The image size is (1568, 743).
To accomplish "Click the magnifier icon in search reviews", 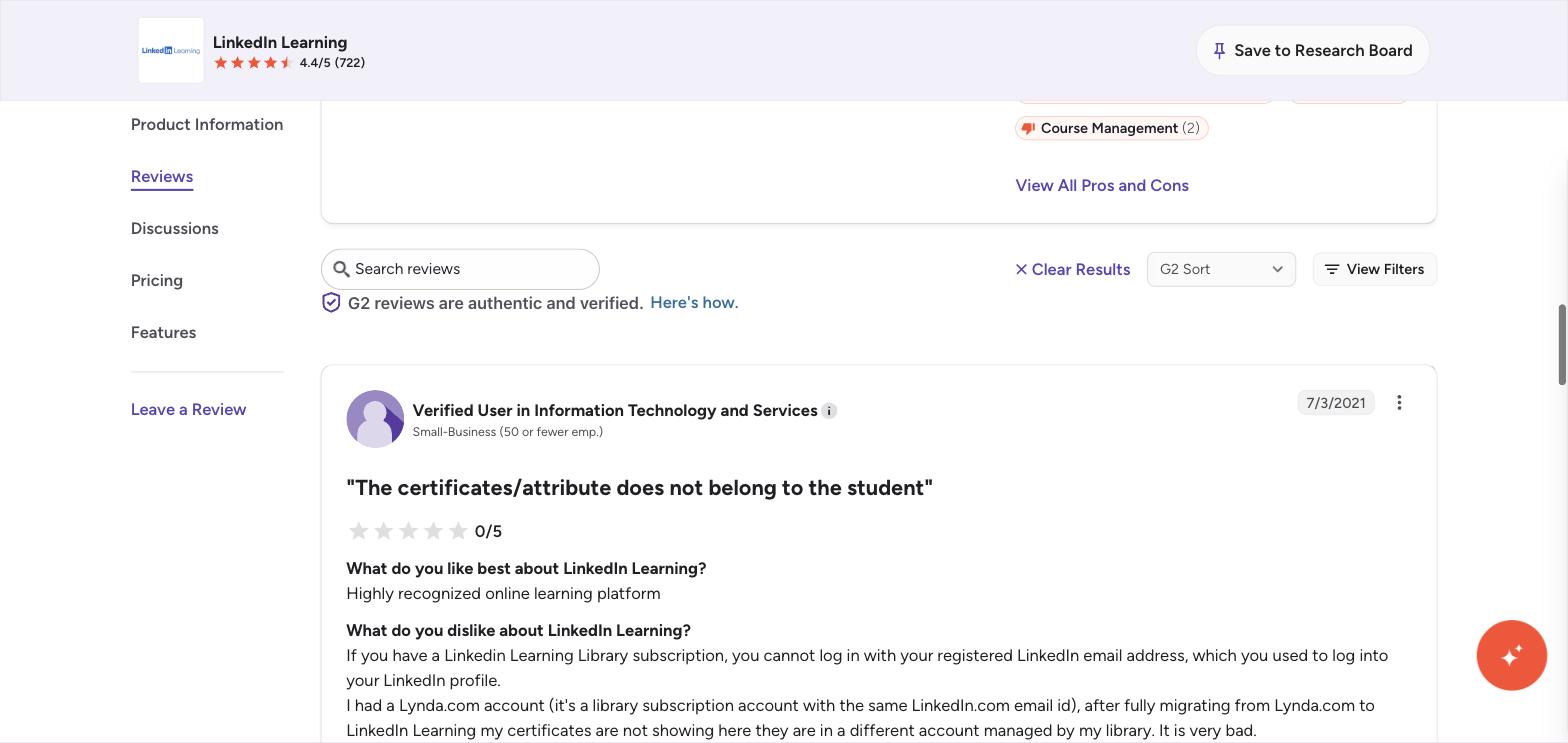I will (x=341, y=269).
